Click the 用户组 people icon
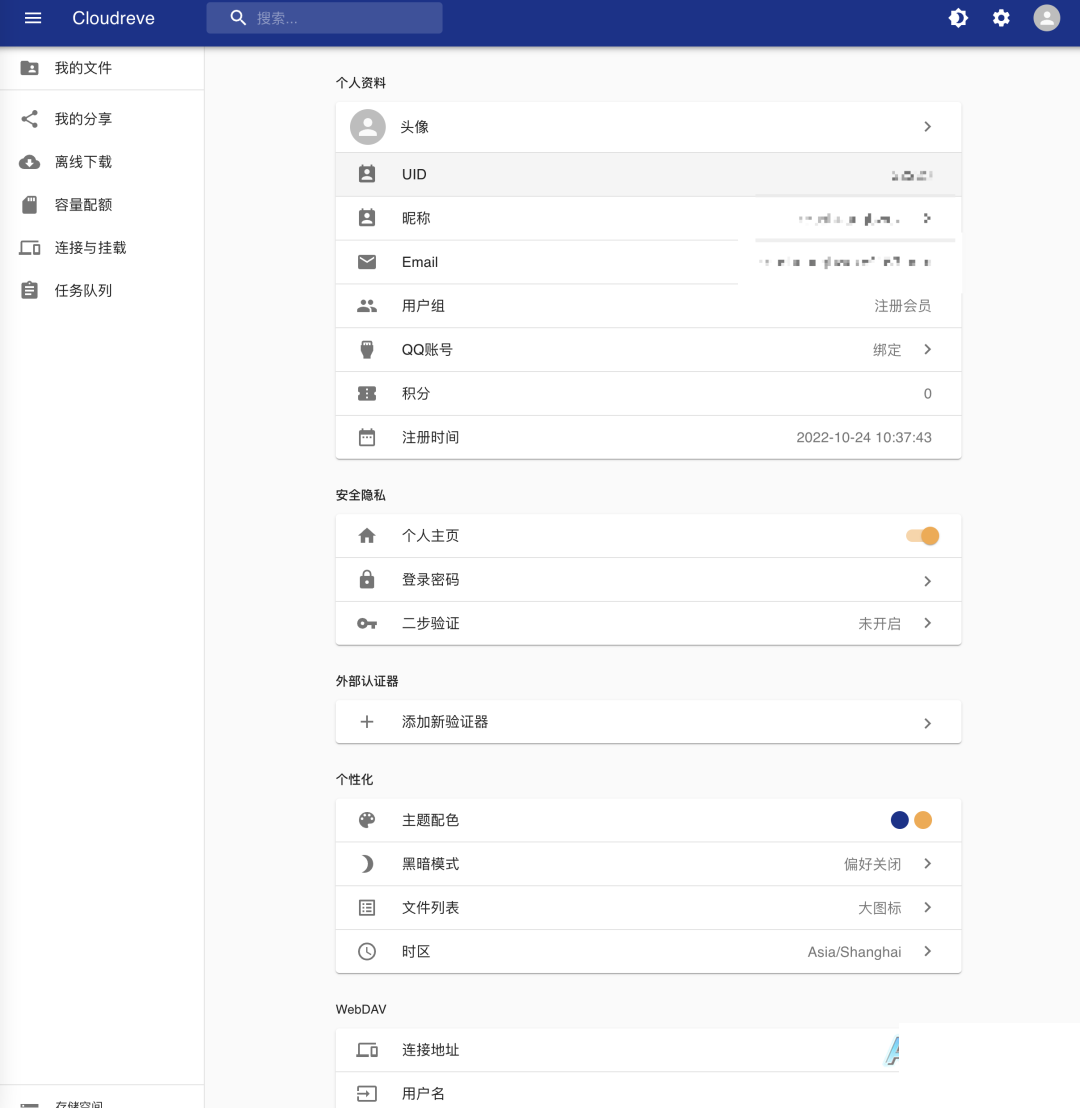The width and height of the screenshot is (1080, 1108). tap(367, 306)
